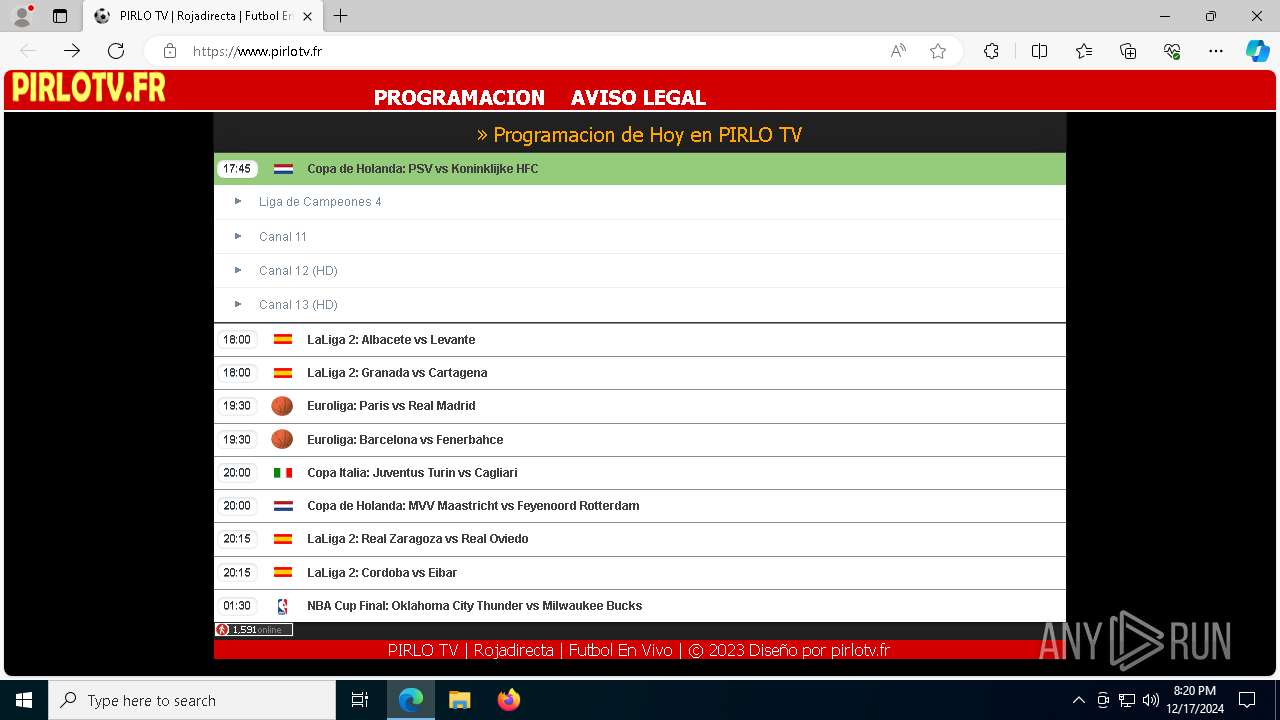
Task: Click the browser forward arrow
Action: (72, 51)
